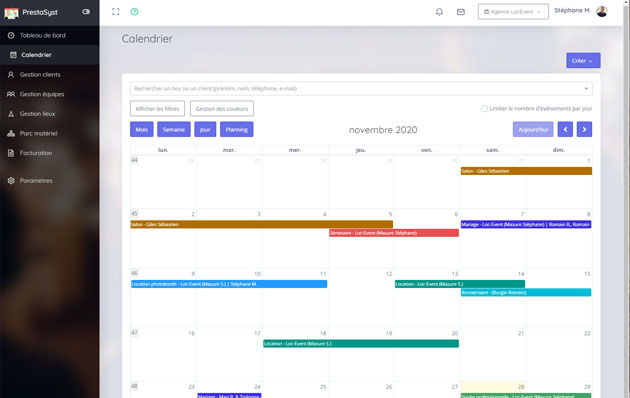Open the mail envelope icon
Viewport: 630px width, 398px height.
click(461, 12)
